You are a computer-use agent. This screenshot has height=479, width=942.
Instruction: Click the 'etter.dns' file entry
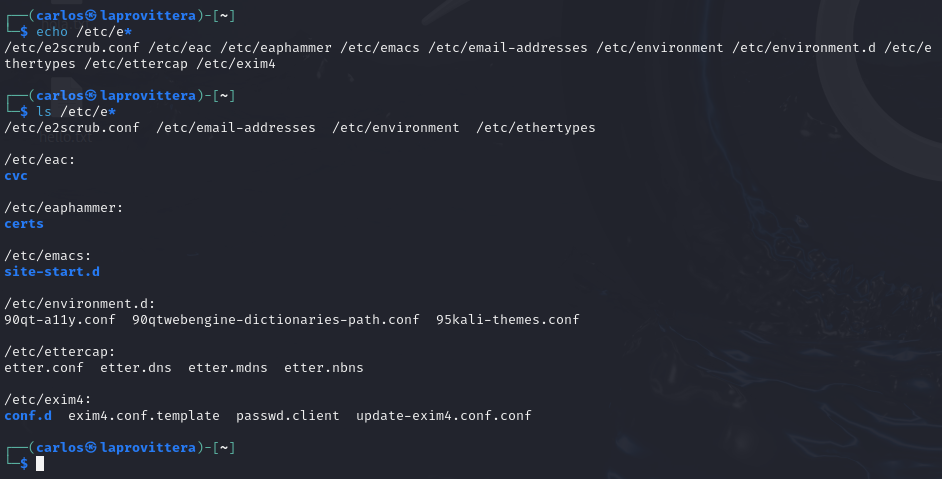[x=136, y=368]
